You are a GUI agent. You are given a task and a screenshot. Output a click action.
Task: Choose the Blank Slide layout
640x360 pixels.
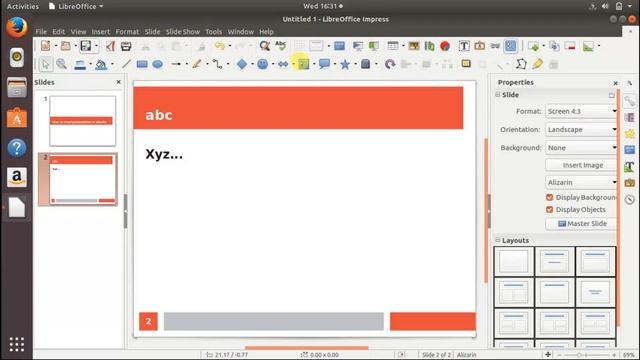click(x=513, y=261)
